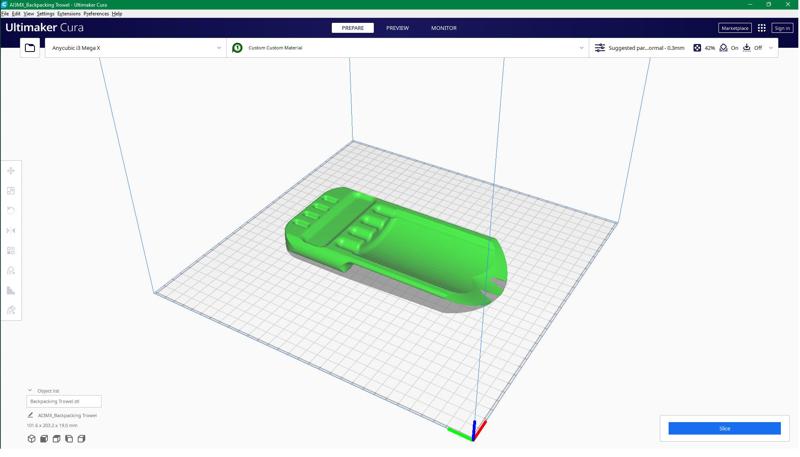Select Backpacking Trowel.stl in object list
Screen dimensions: 800x457
(x=64, y=401)
